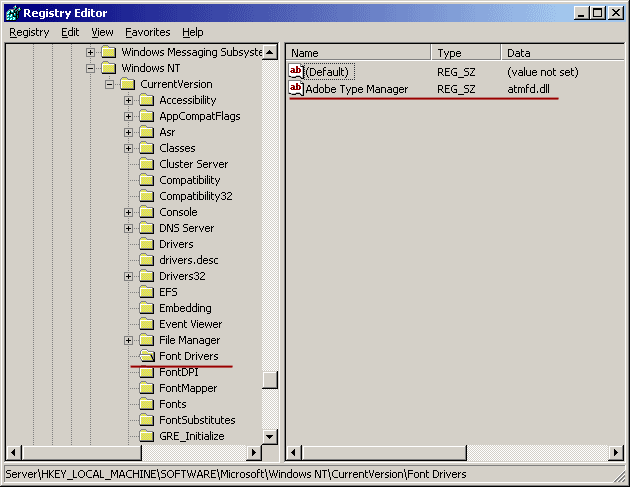
Task: Click the AppCompatFlags folder icon
Action: pos(147,116)
